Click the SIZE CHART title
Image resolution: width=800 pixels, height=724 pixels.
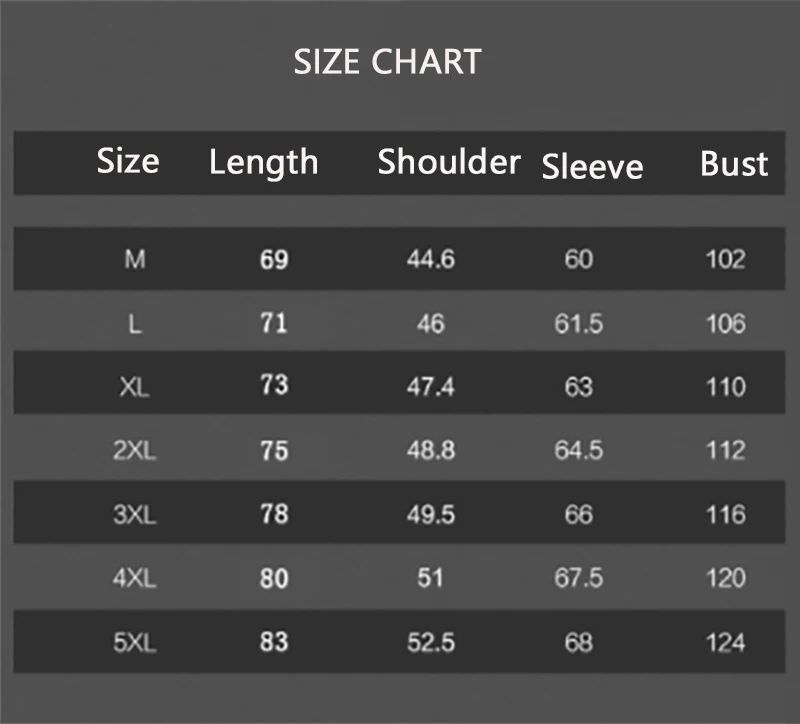pyautogui.click(x=387, y=62)
